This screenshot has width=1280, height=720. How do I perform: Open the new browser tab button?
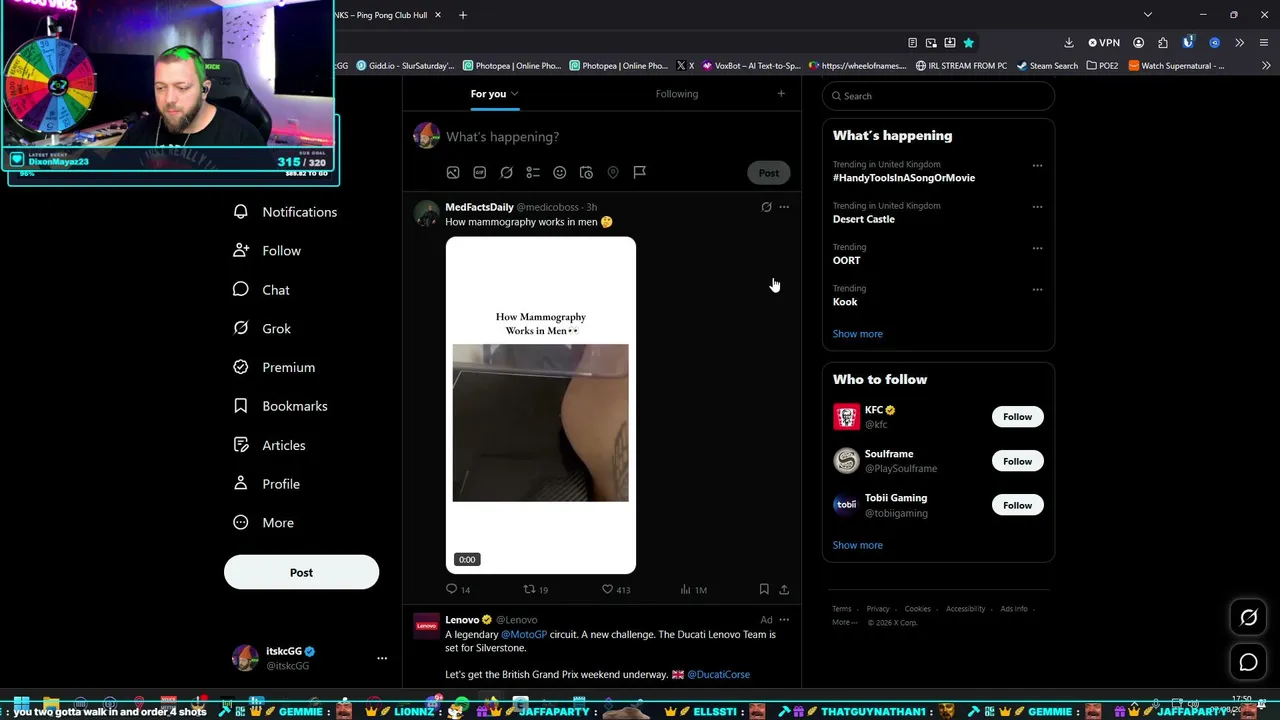point(462,15)
